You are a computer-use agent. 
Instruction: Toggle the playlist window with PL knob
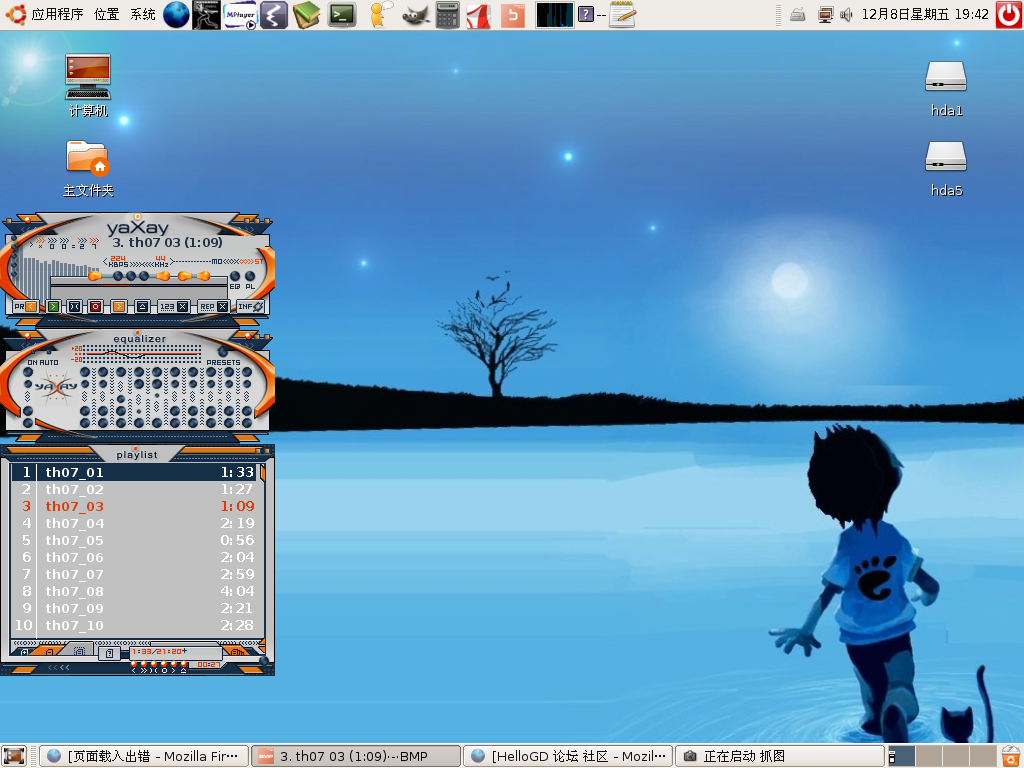[x=250, y=277]
